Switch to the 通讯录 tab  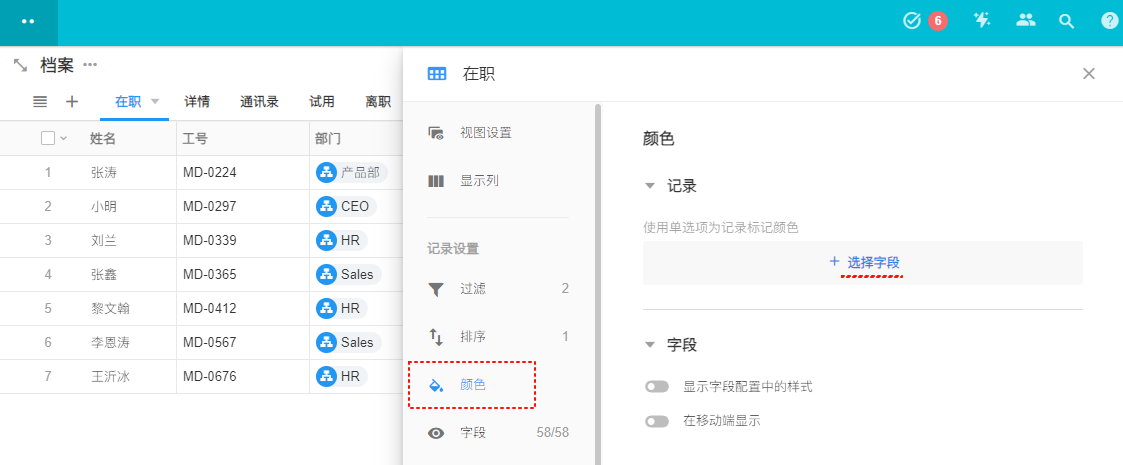pos(259,102)
